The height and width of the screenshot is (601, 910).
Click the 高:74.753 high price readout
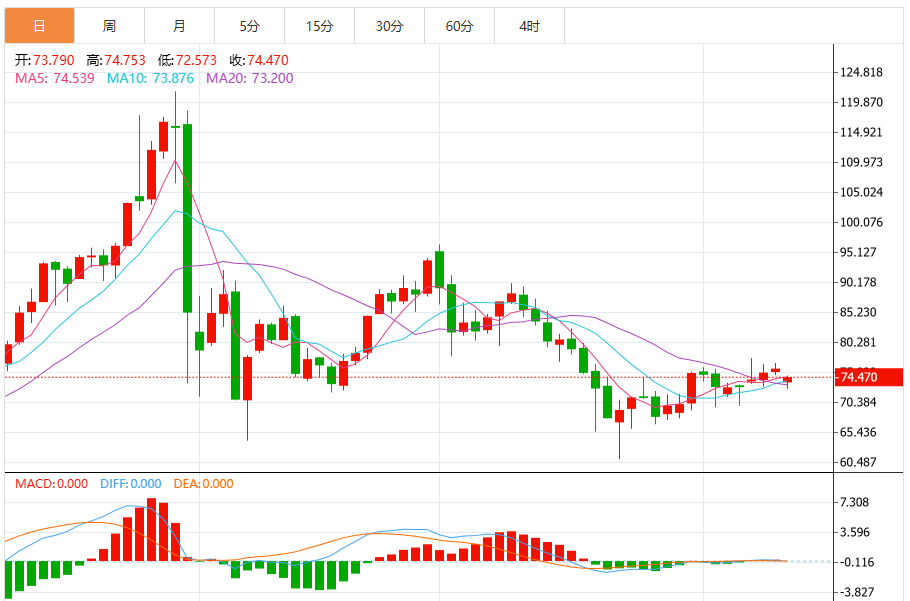tap(115, 60)
